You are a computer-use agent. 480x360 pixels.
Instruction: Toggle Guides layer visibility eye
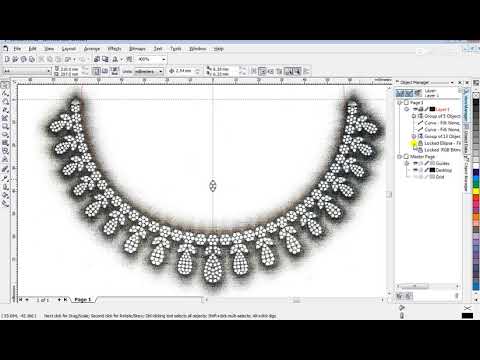[415, 163]
